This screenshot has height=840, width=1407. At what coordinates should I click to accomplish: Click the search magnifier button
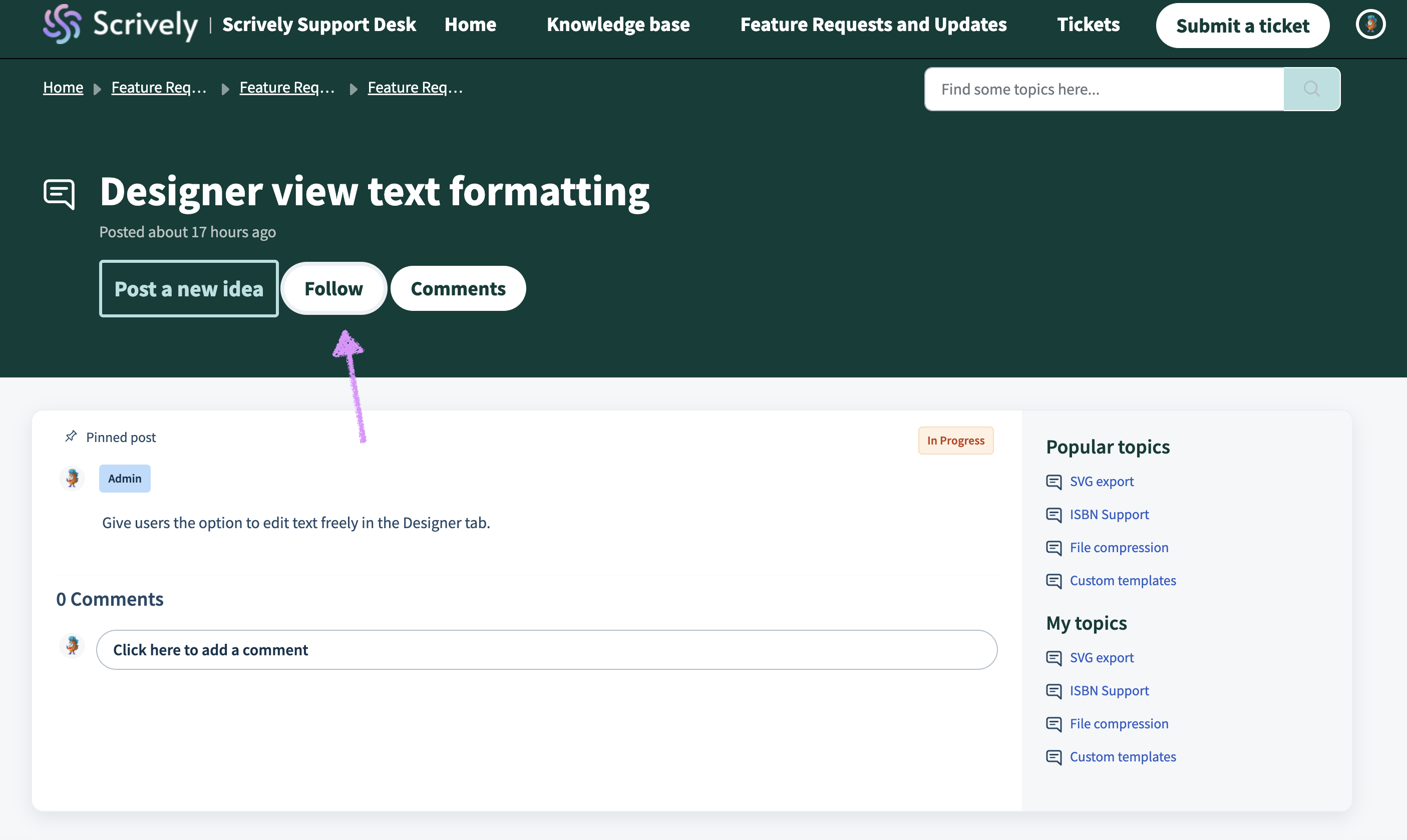1311,89
